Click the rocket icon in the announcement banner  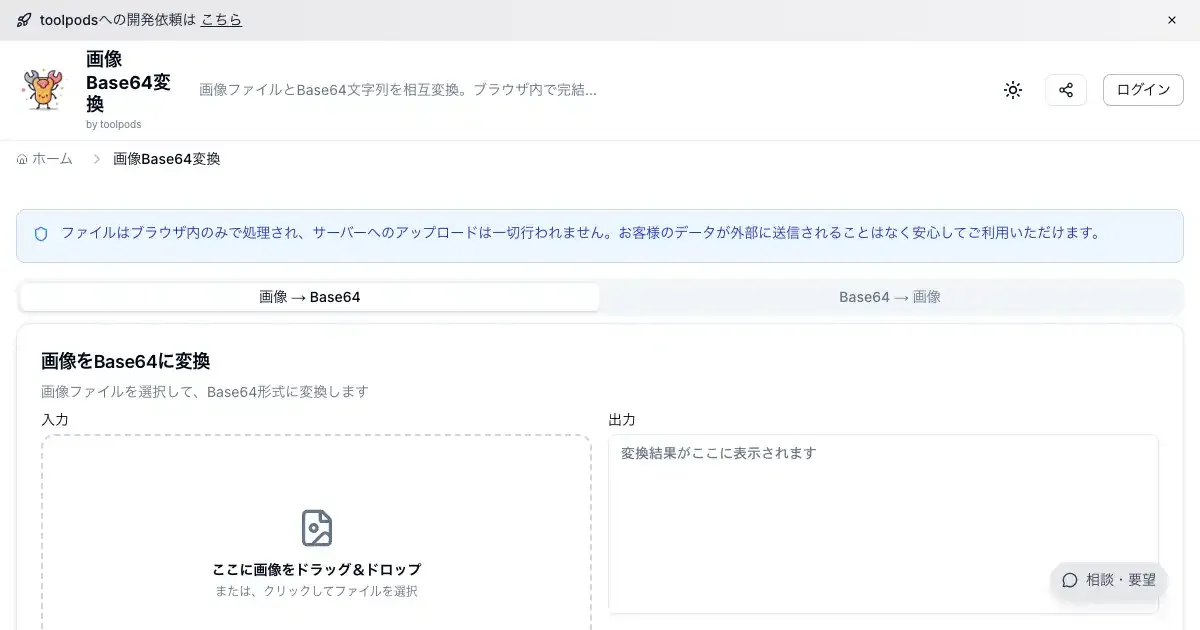tap(24, 20)
